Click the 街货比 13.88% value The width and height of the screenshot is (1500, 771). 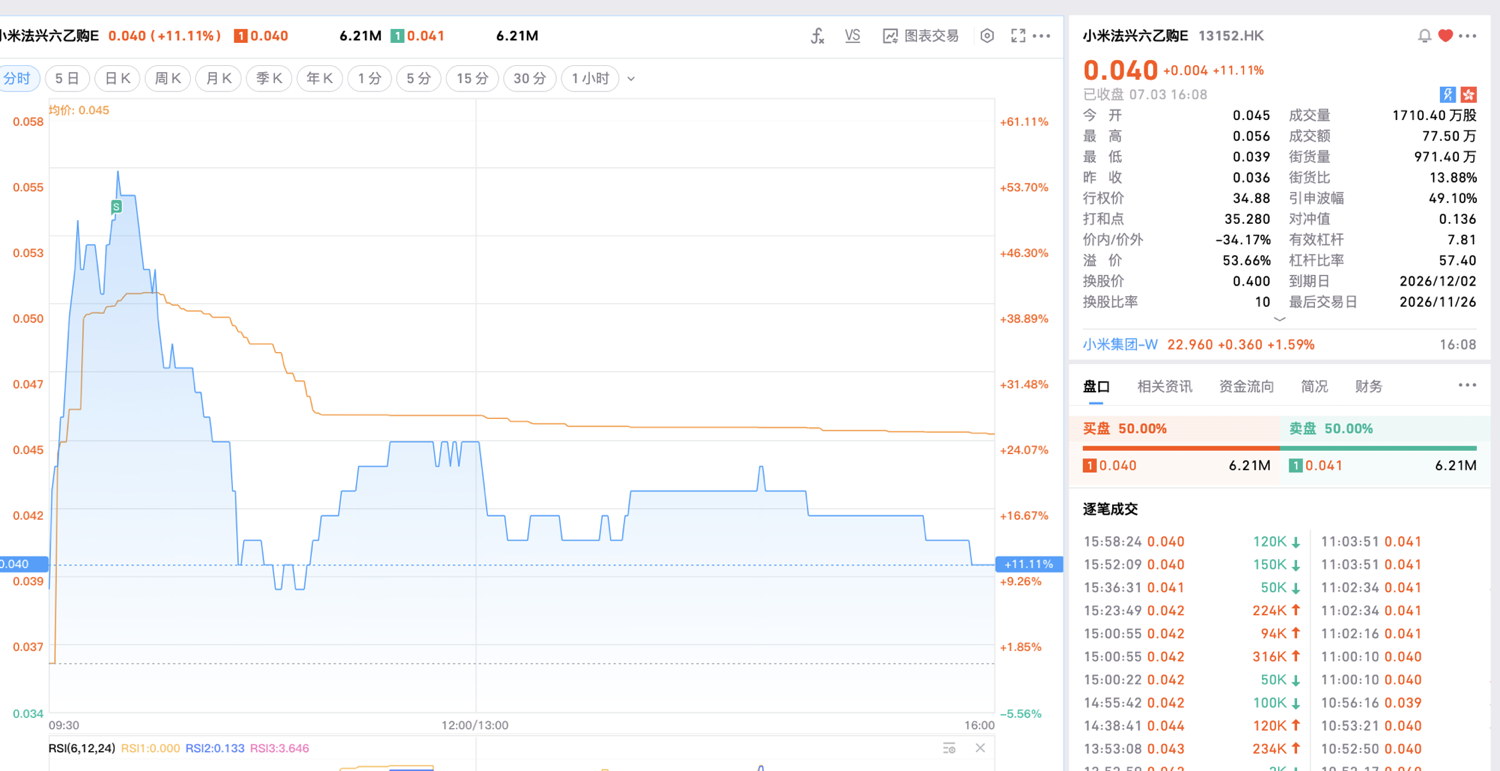tap(1453, 177)
